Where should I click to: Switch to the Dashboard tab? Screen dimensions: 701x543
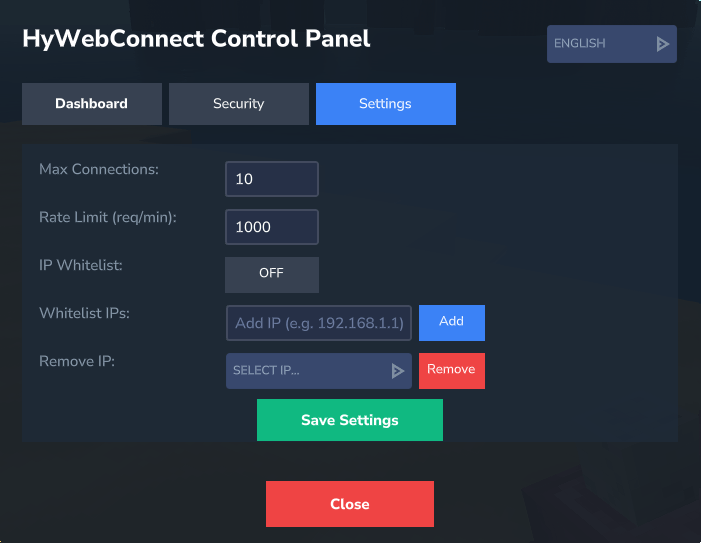(x=92, y=104)
